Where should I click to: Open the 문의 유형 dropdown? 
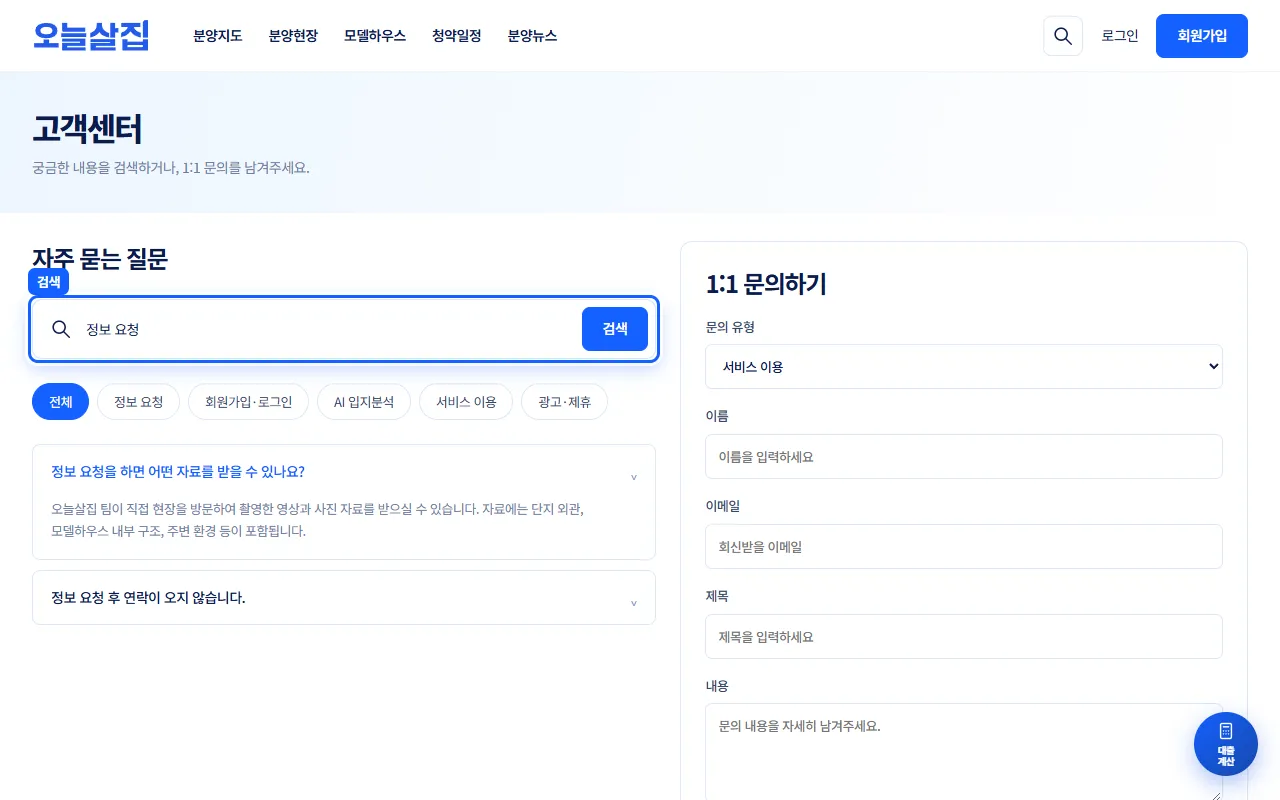click(964, 367)
